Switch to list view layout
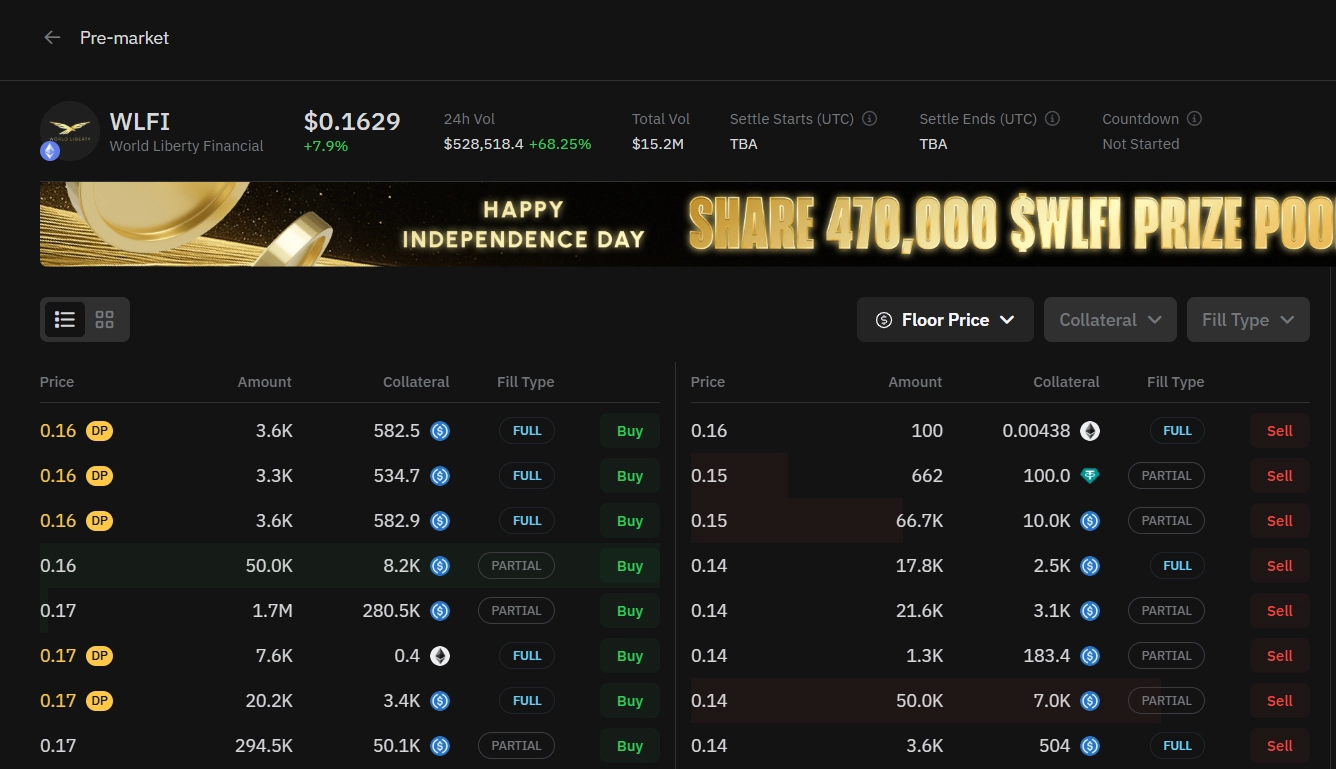Image resolution: width=1336 pixels, height=769 pixels. click(65, 320)
